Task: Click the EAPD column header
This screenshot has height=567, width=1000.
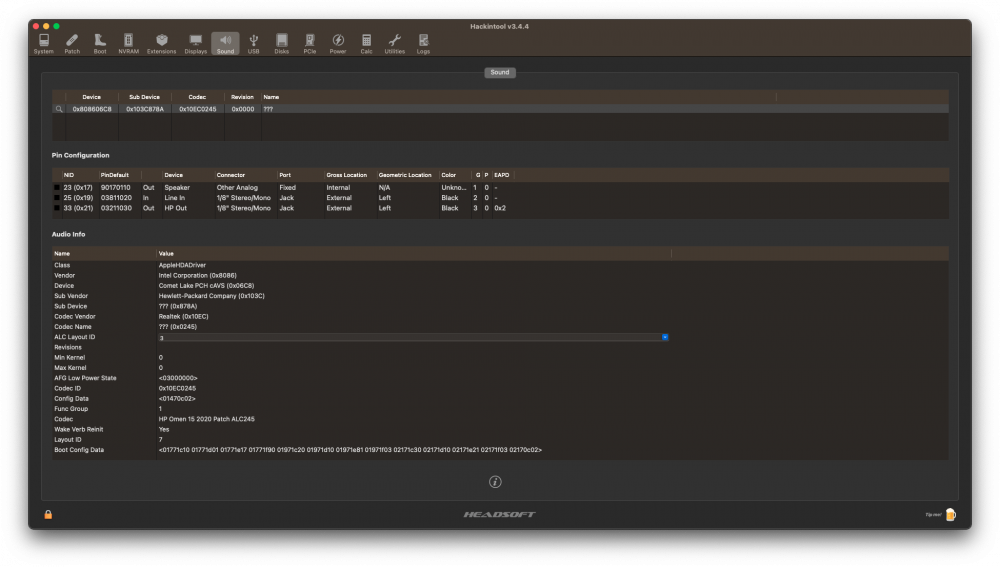Action: click(502, 175)
